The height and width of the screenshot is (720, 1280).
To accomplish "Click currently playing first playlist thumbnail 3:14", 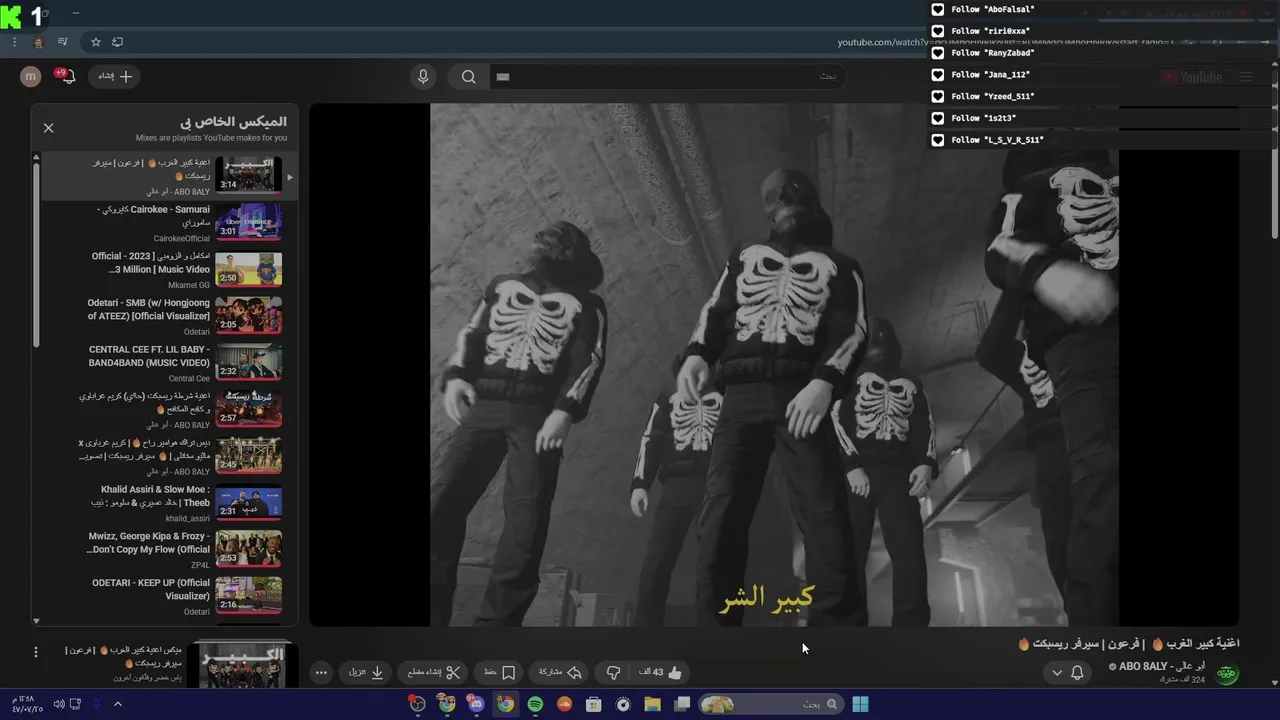I will [248, 175].
